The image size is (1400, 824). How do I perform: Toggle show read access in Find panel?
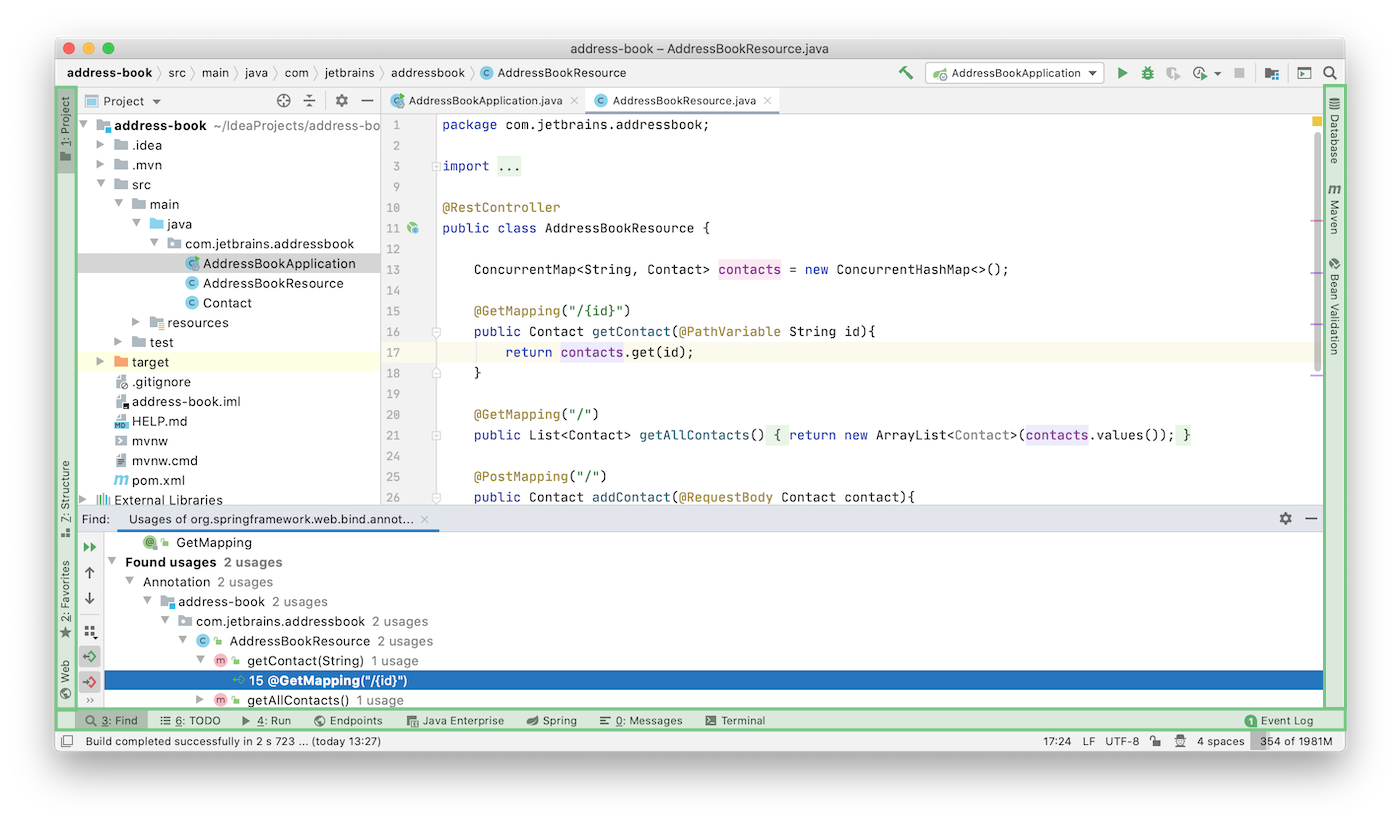90,657
